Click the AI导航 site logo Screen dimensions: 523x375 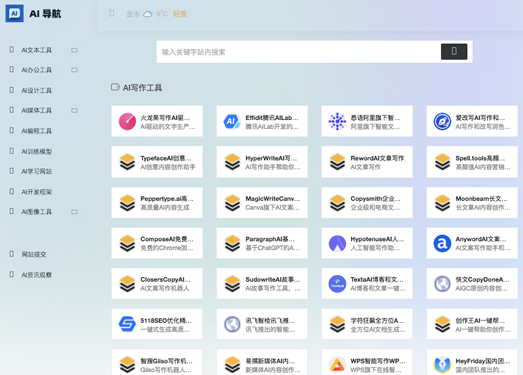tap(14, 14)
